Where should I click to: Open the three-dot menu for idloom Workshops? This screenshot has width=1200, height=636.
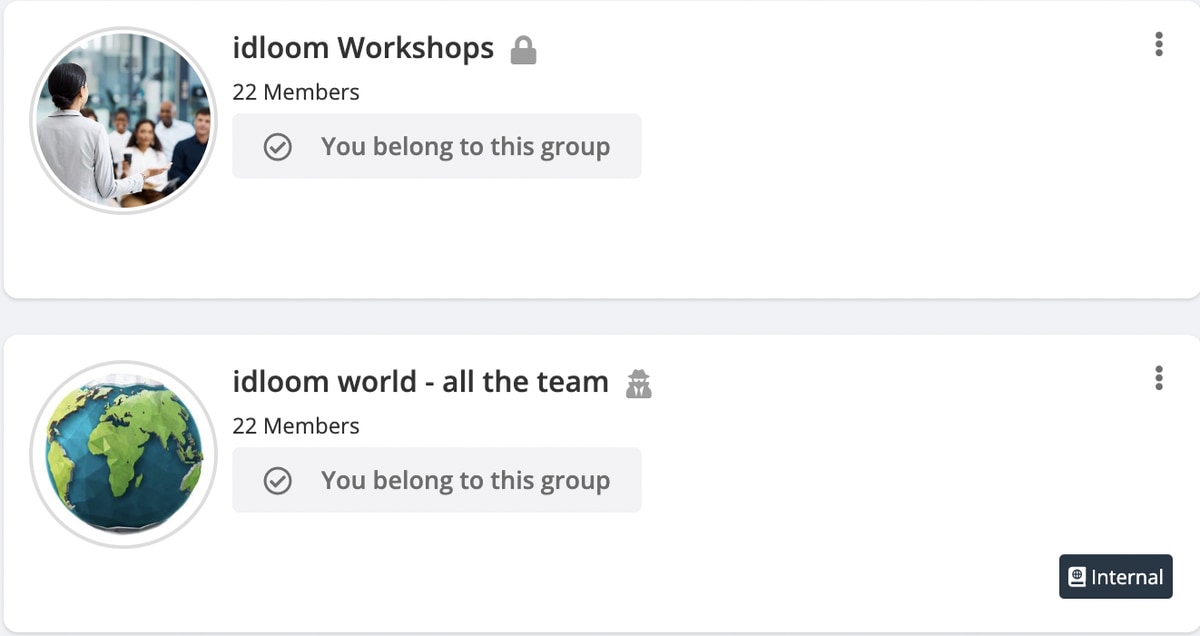[1158, 45]
